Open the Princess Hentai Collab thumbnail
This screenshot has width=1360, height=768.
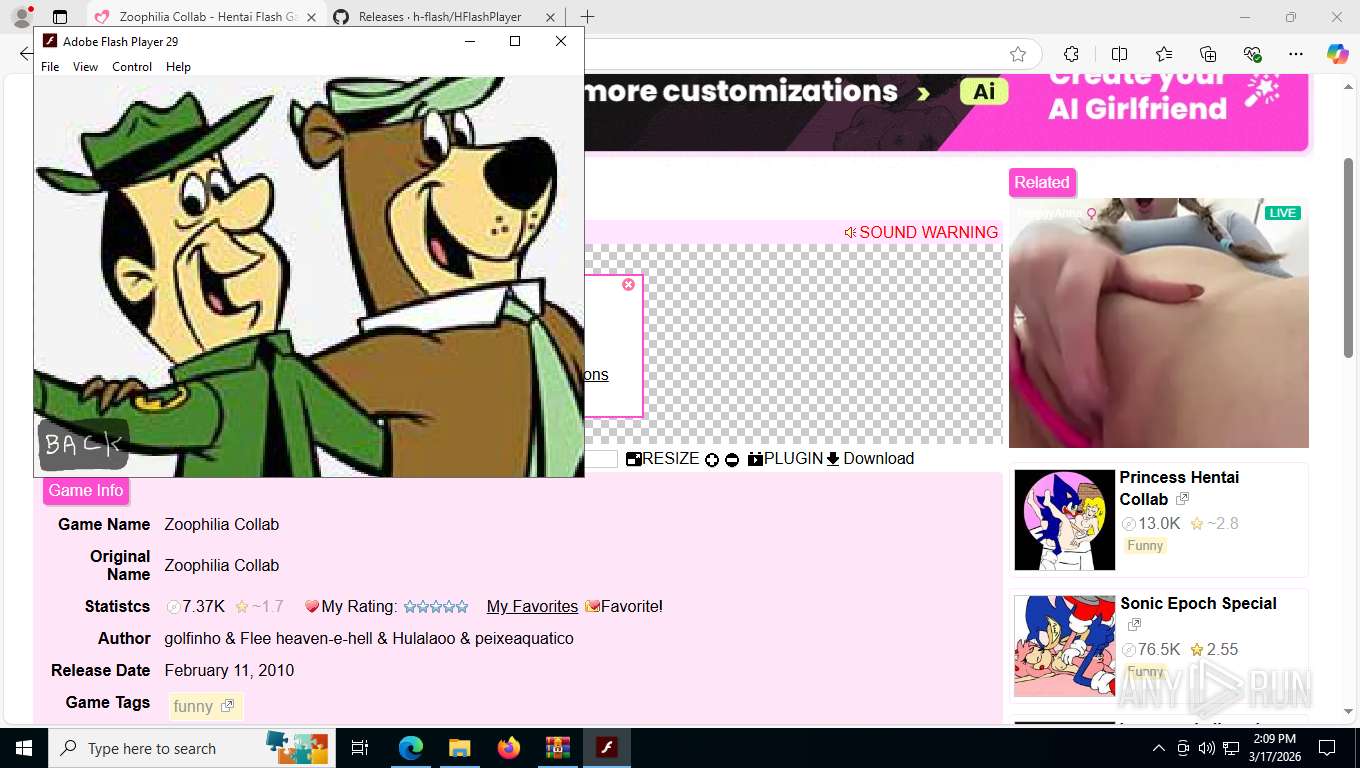pos(1064,520)
